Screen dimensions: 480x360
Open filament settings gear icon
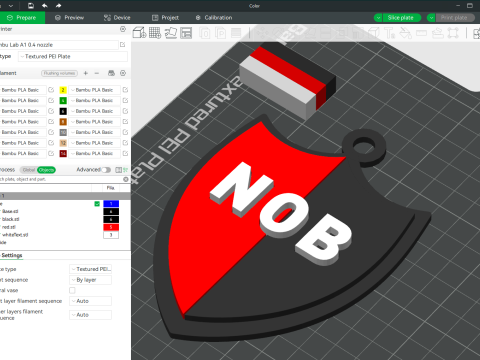[x=123, y=73]
